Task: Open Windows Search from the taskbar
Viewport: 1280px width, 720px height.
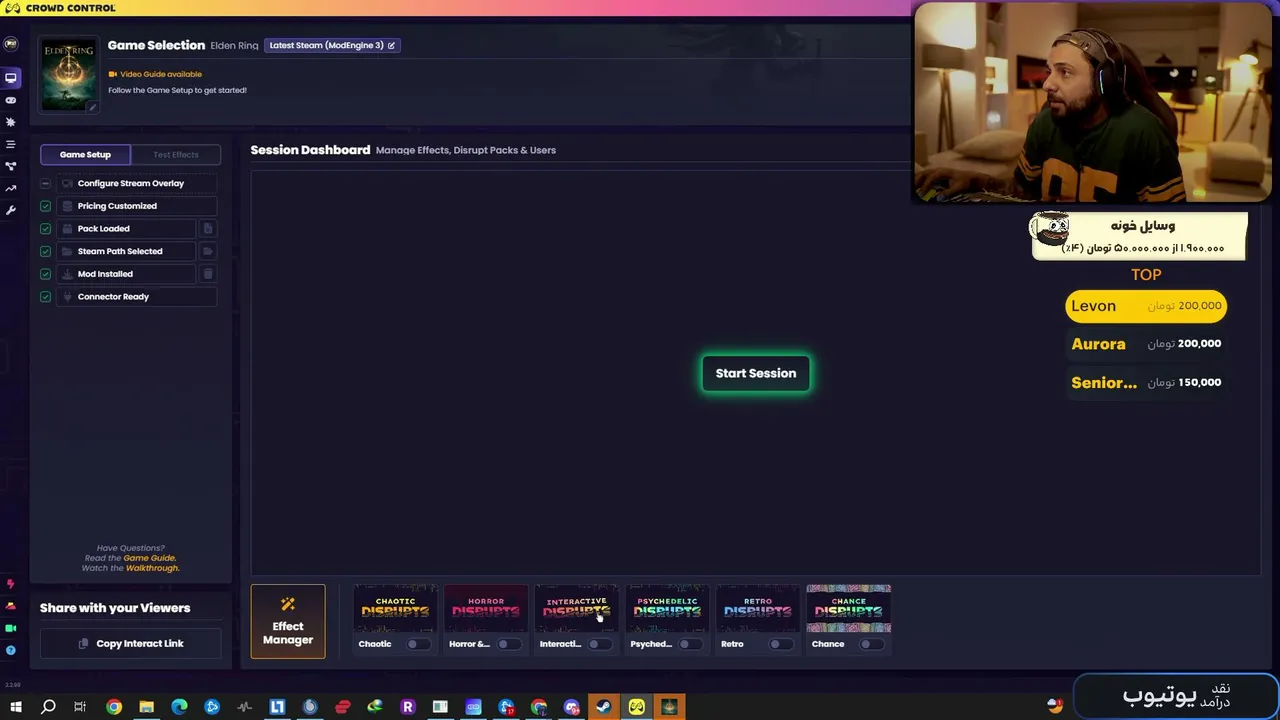Action: coord(48,707)
